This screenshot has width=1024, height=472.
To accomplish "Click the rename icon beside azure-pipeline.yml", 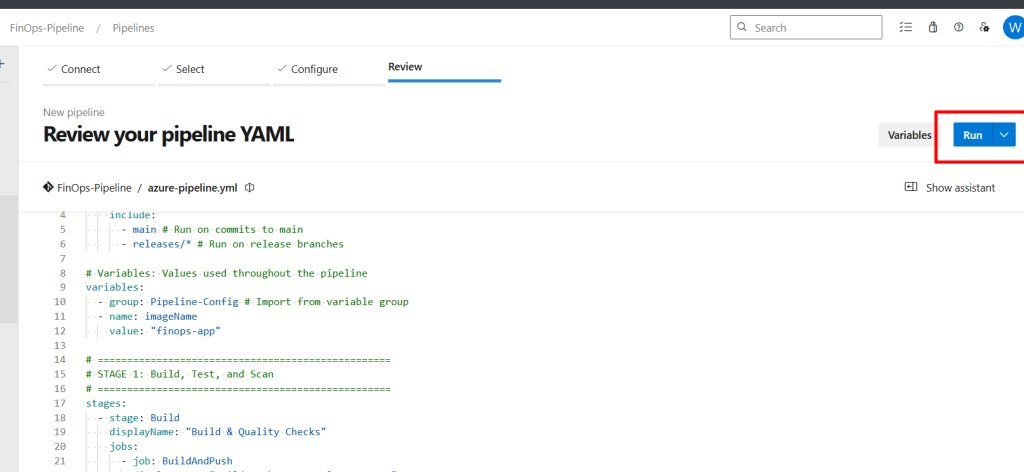I will 250,187.
